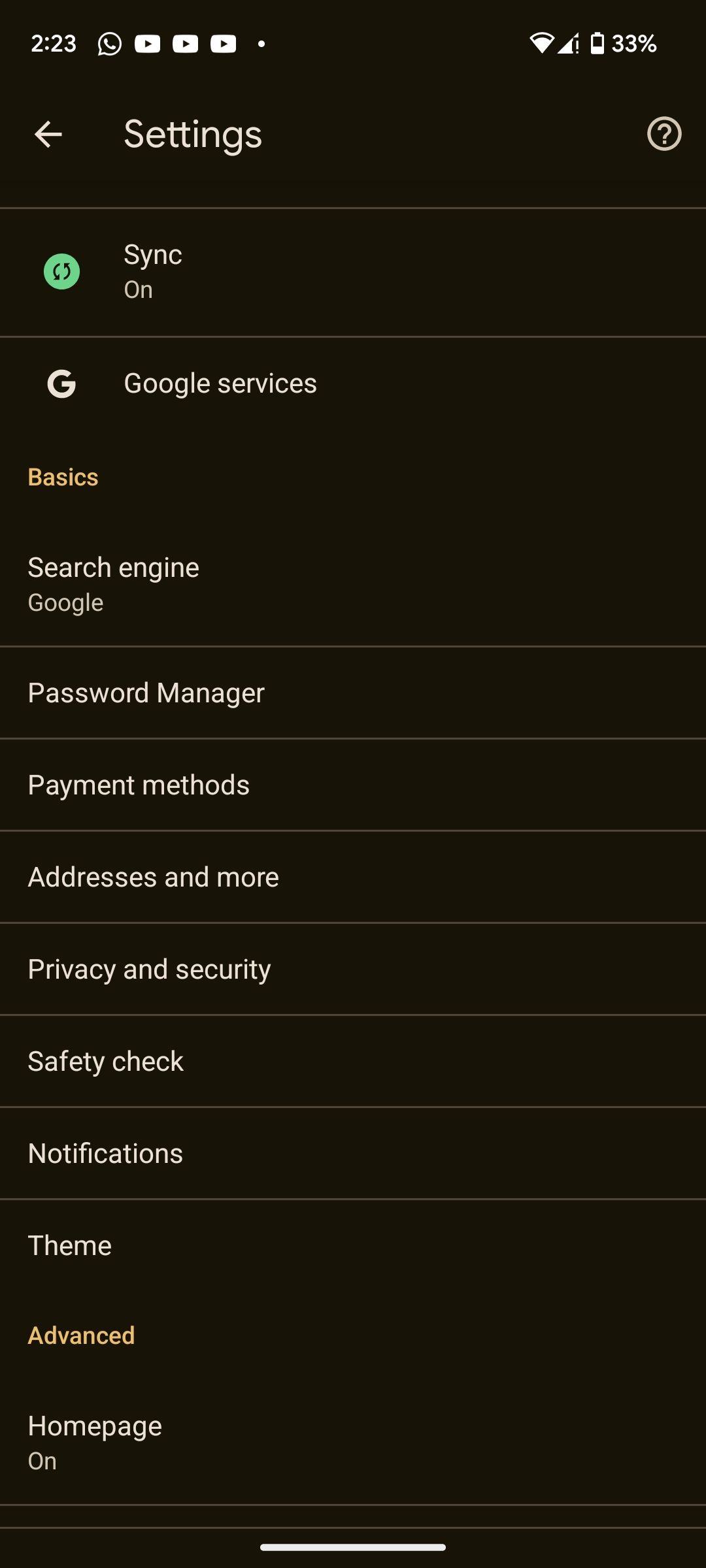Open Password Manager
The image size is (706, 1568).
353,693
